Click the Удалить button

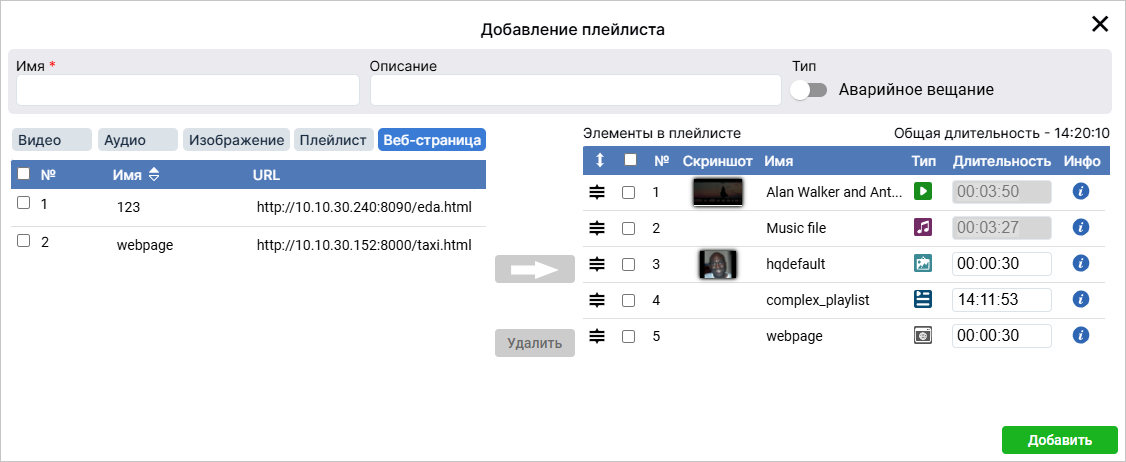pyautogui.click(x=535, y=343)
